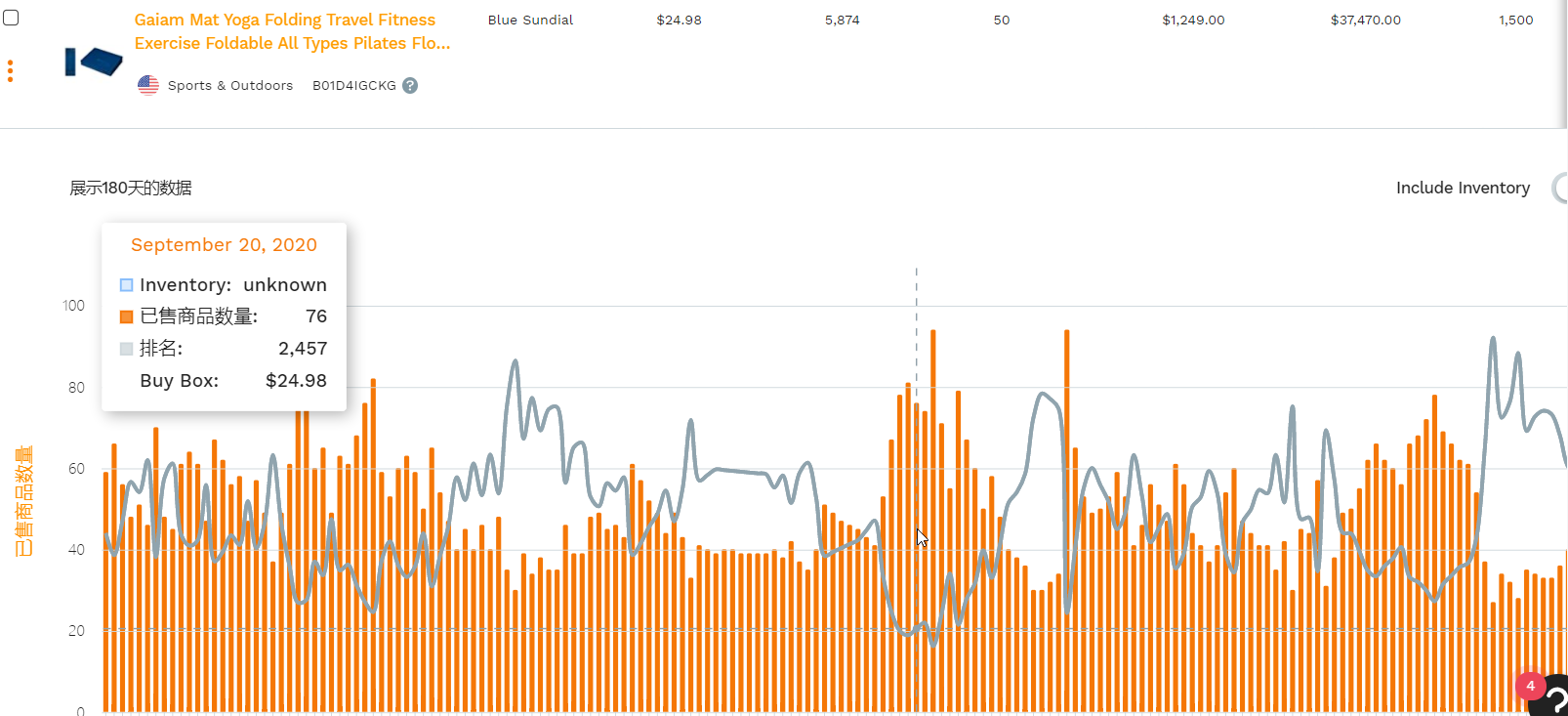
Task: Open the help widget in bottom-right corner
Action: (x=1552, y=697)
